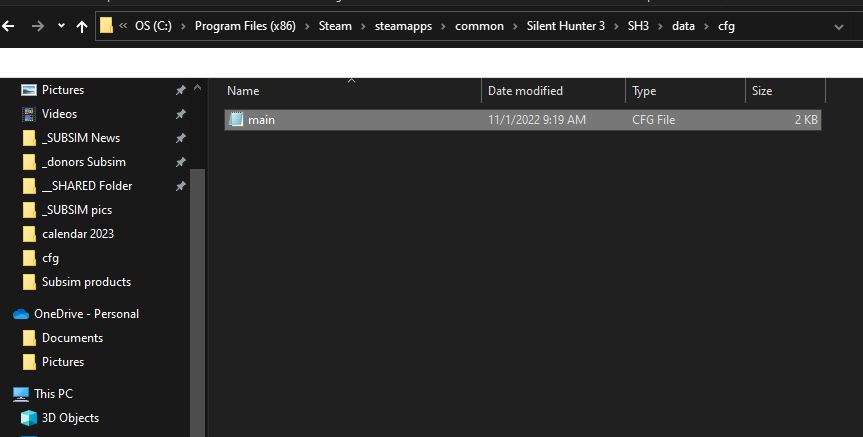Unpin _SUBSIM News using its pin icon
This screenshot has width=863, height=437.
[x=181, y=138]
